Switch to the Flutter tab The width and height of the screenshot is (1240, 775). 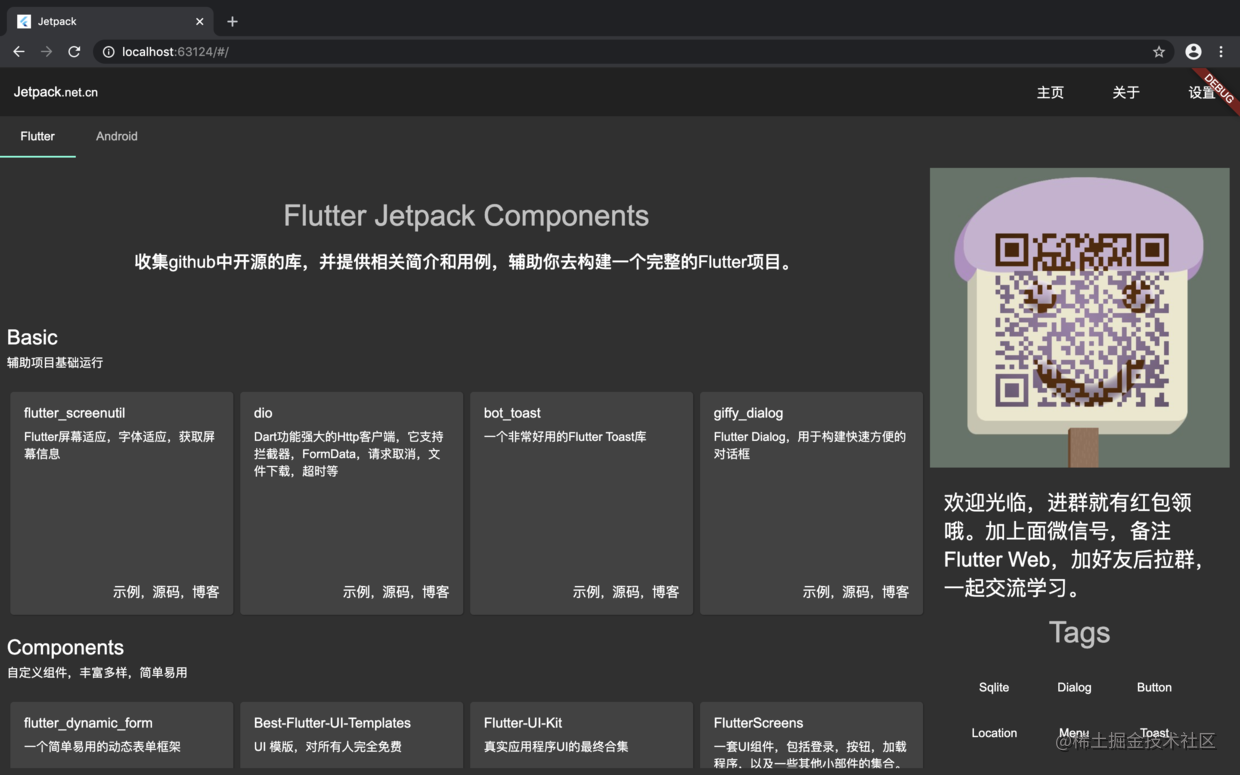point(38,137)
